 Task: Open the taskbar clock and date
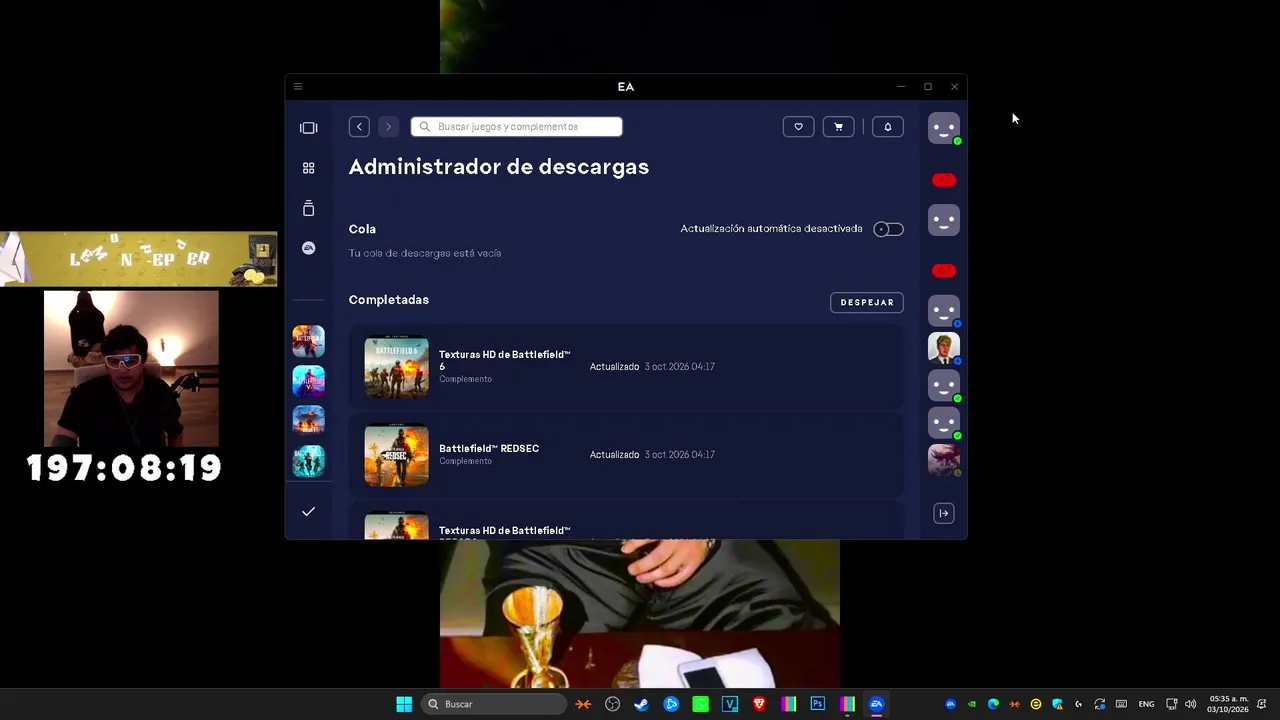[x=1227, y=704]
